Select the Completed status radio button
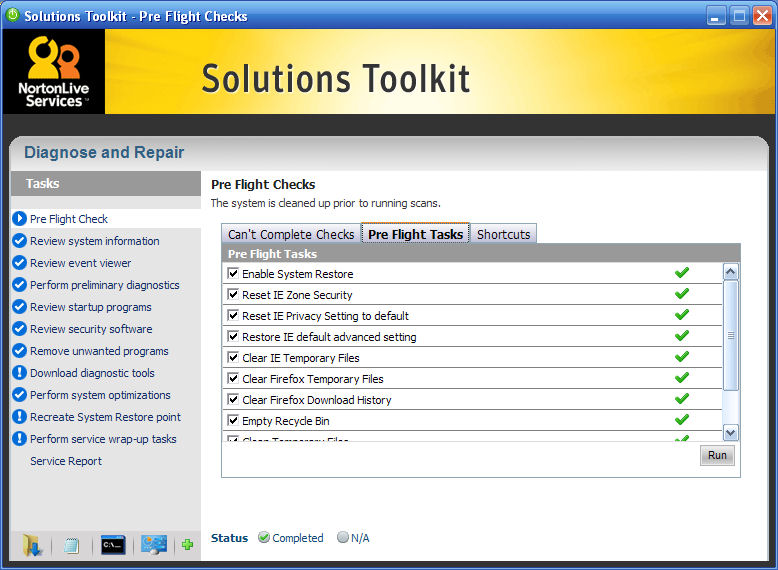 coord(264,537)
